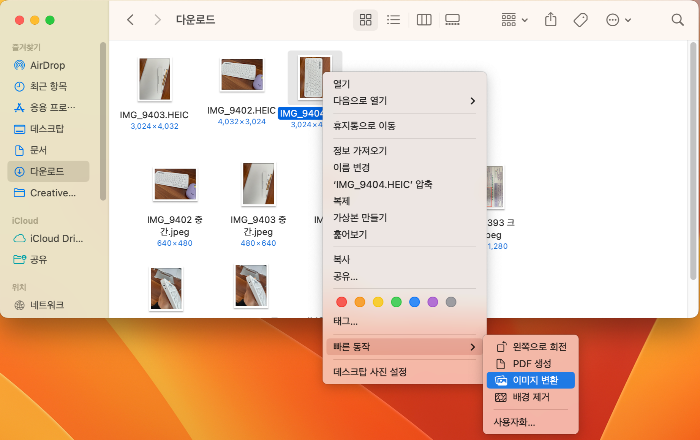Choose 정보 가져오기
Viewport: 700px width, 440px height.
pos(404,151)
